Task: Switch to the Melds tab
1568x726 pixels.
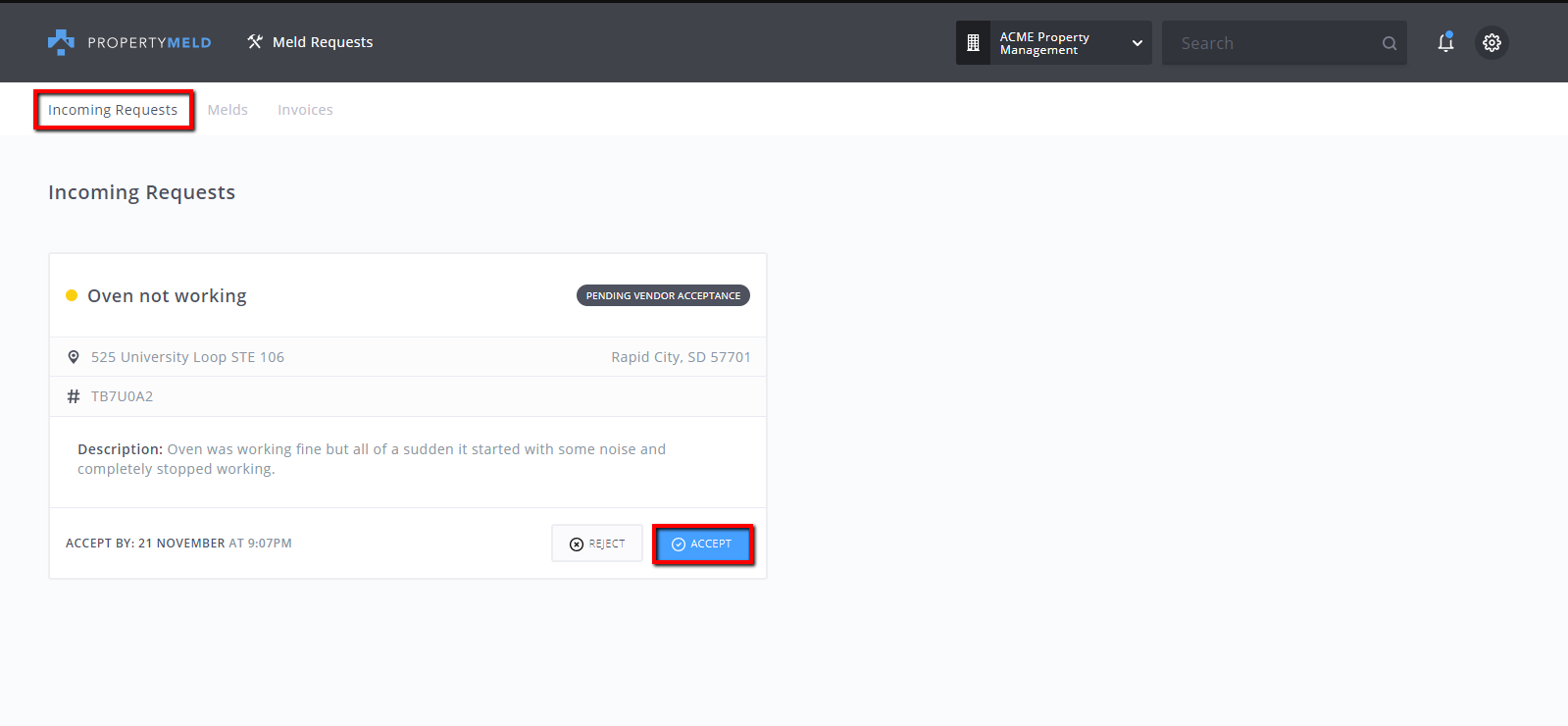Action: (228, 110)
